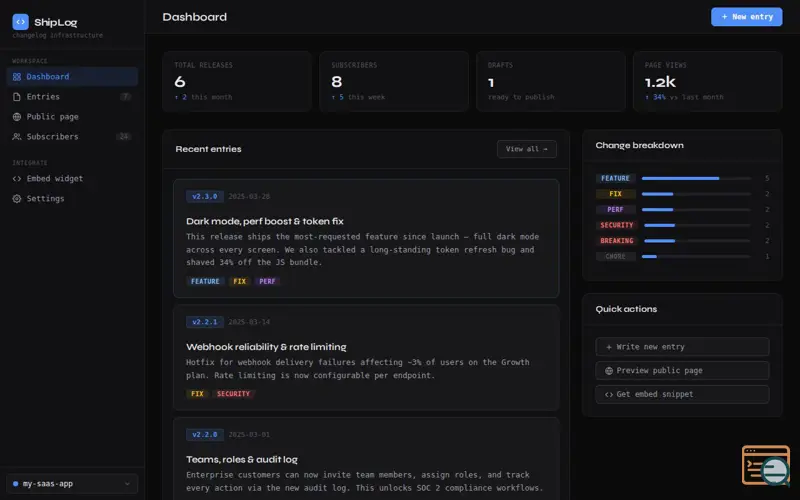Click the Subscribers stat card showing 8
Viewport: 800px width, 500px height.
[x=394, y=81]
